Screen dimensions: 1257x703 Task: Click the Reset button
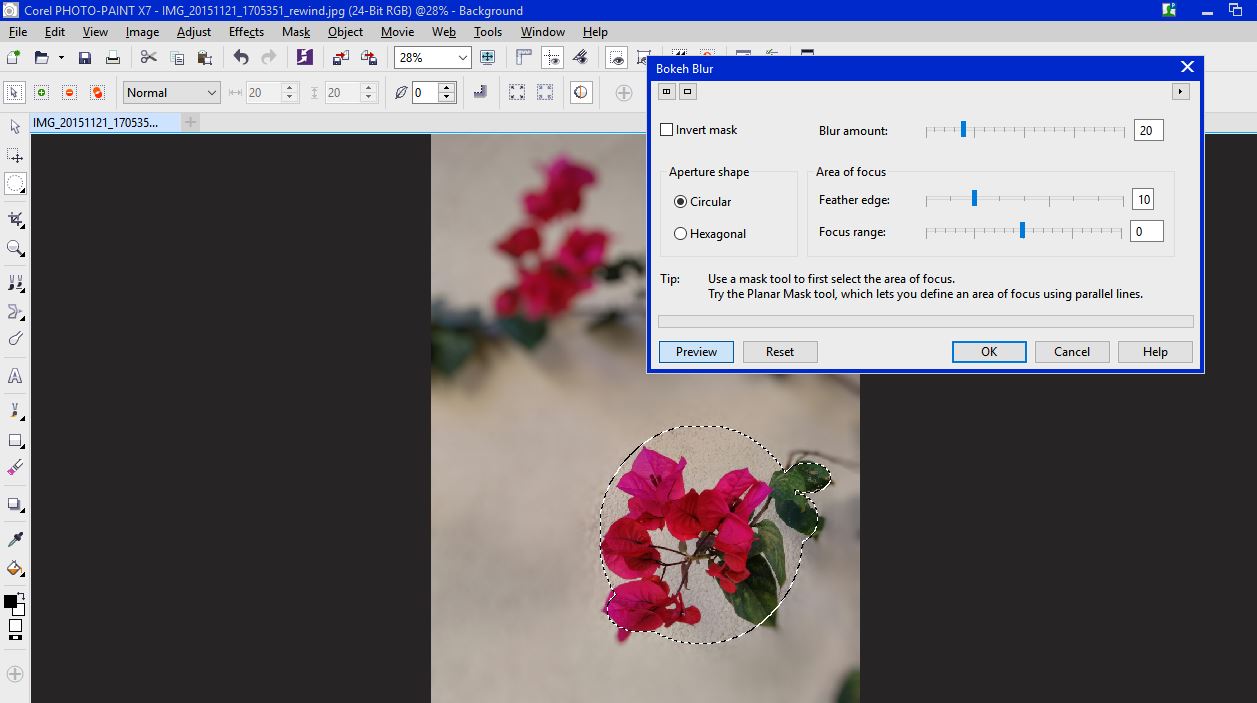[780, 351]
